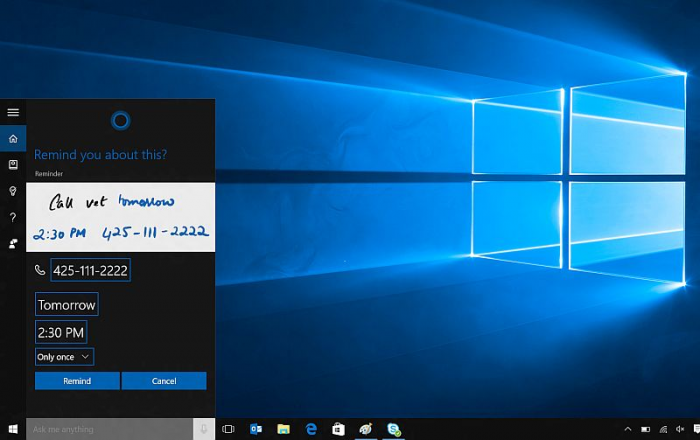Open Microsoft Edge from taskbar
The width and height of the screenshot is (700, 440).
[x=311, y=429]
